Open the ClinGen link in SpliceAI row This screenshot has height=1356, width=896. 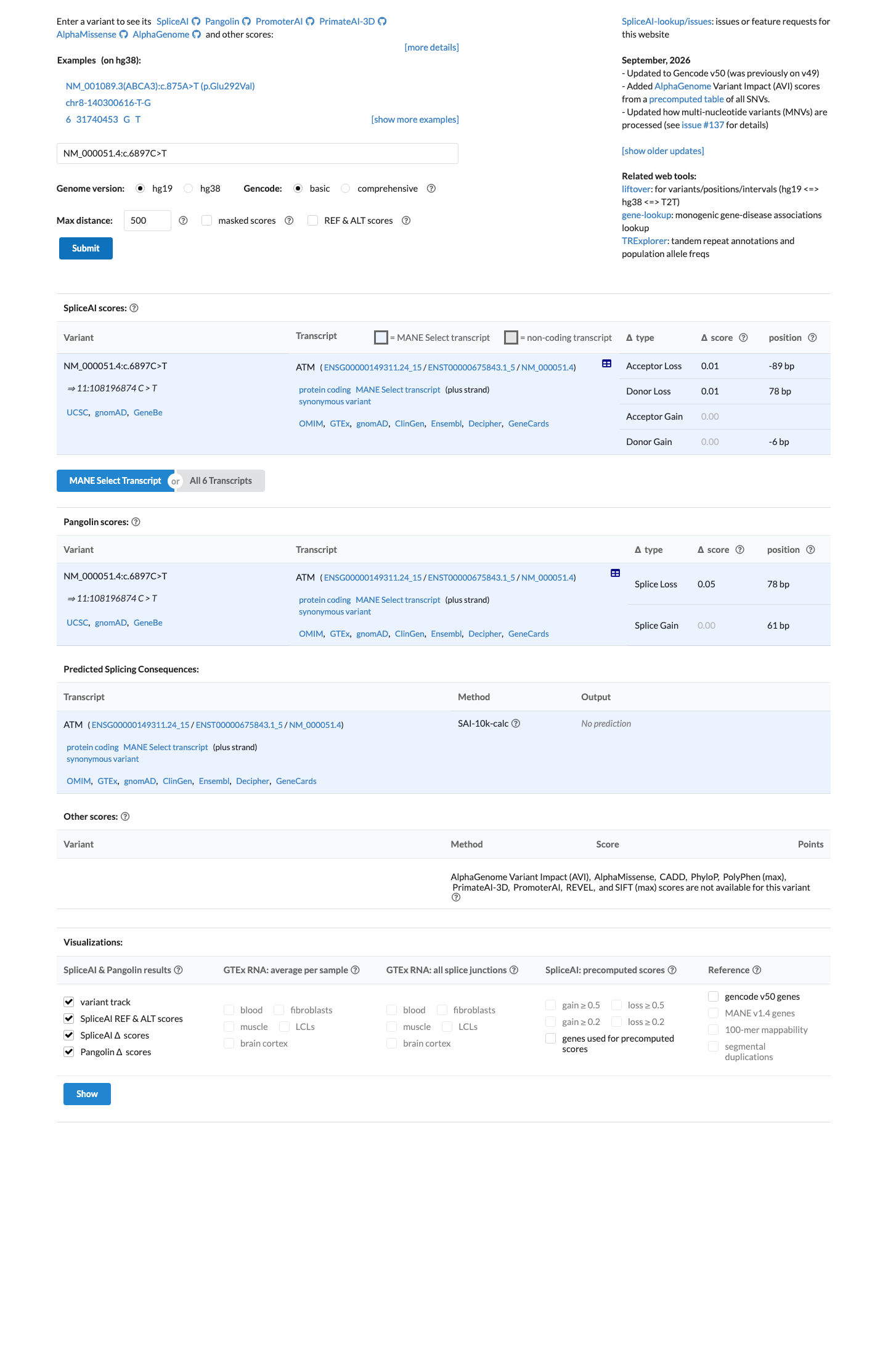[x=409, y=424]
